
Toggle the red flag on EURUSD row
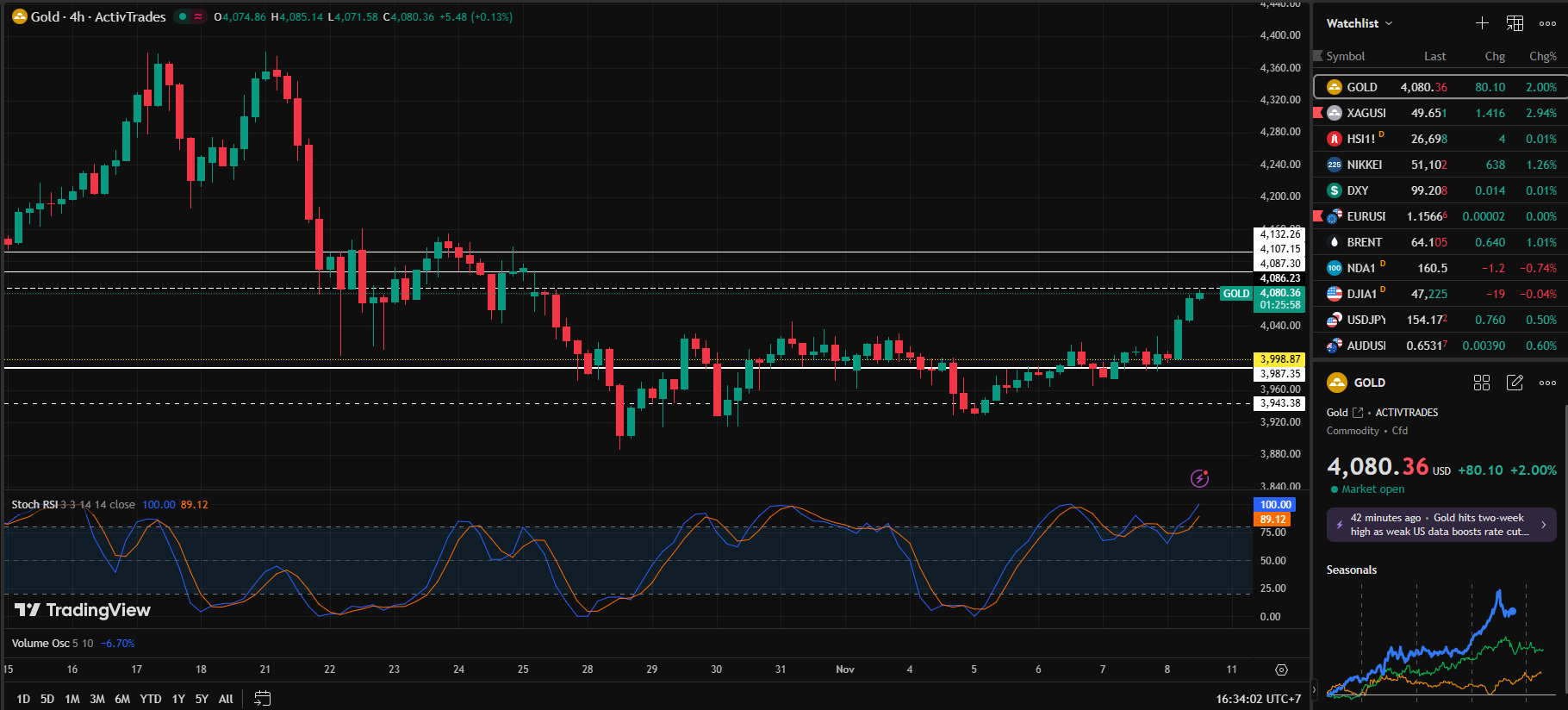point(1317,216)
